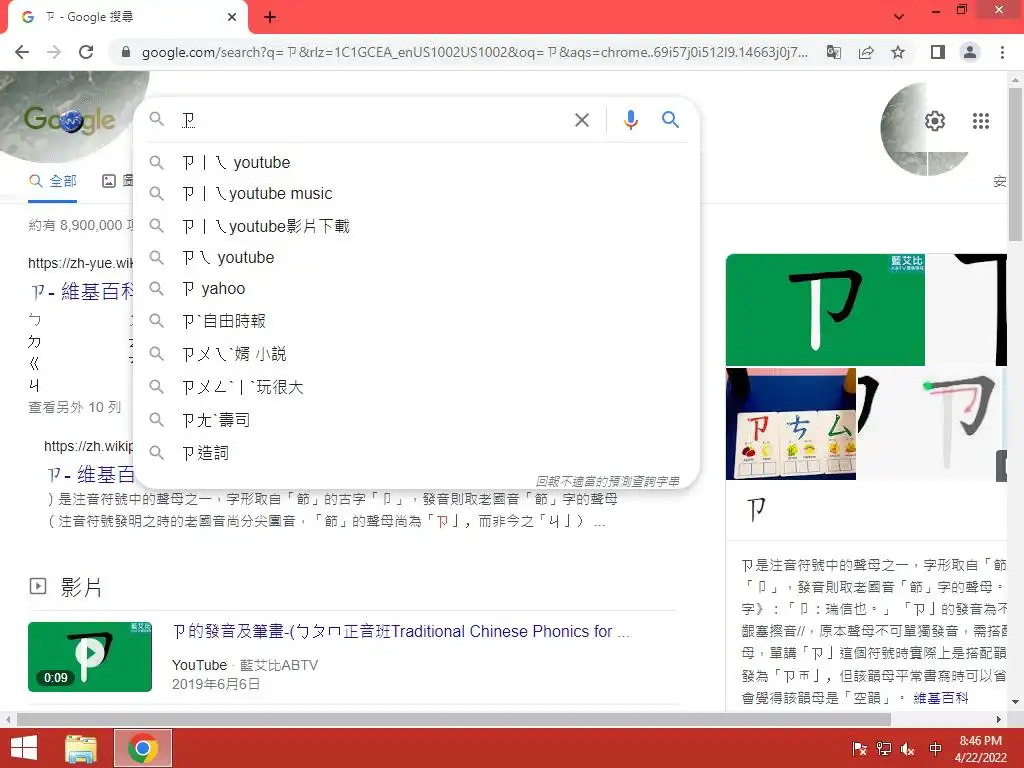
Task: Select the 玩很大 suggestion
Action: [416, 387]
